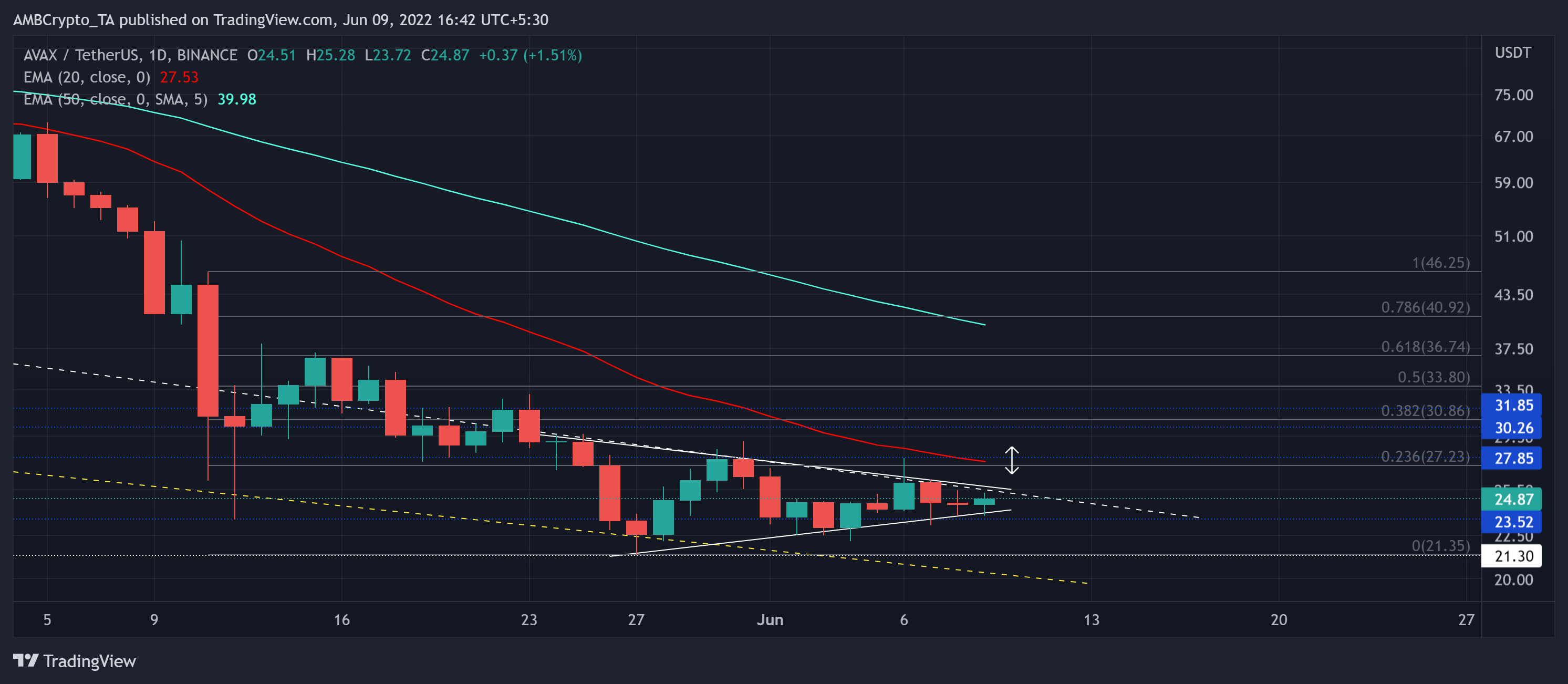Click the Fibonacci label 0.5(33.80)
The width and height of the screenshot is (1568, 684).
click(x=1434, y=377)
